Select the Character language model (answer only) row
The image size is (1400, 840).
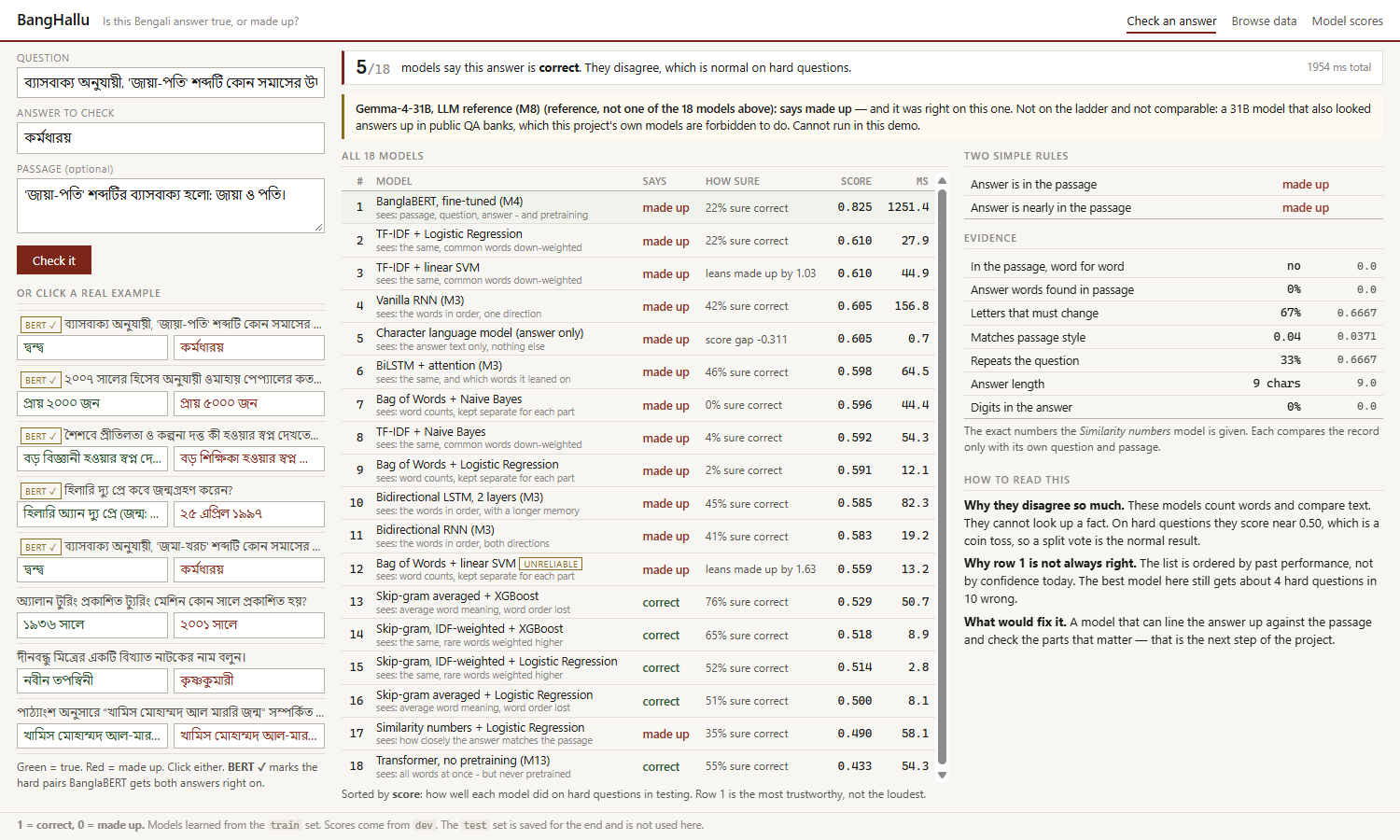coord(637,339)
